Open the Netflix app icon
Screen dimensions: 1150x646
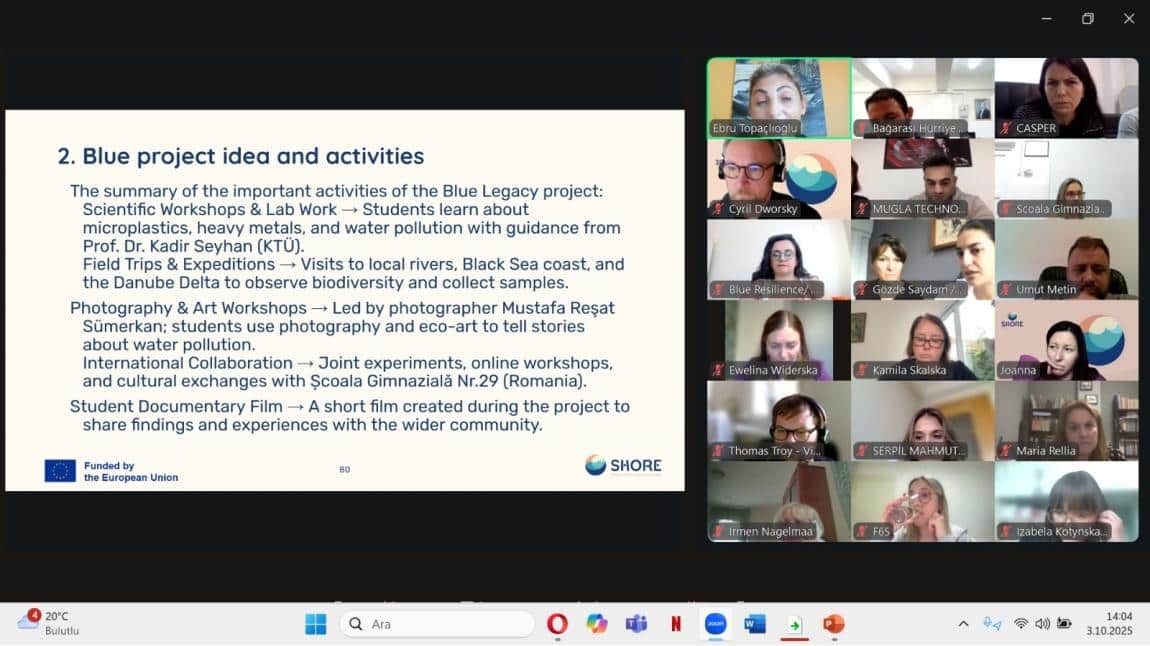click(x=676, y=624)
